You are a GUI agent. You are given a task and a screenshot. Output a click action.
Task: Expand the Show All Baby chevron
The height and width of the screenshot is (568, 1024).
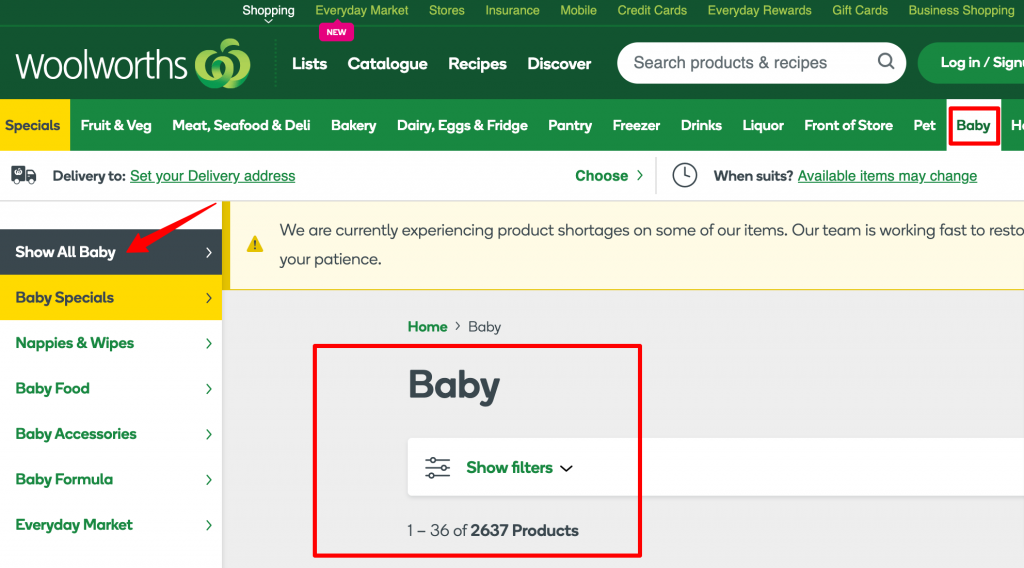tap(209, 252)
